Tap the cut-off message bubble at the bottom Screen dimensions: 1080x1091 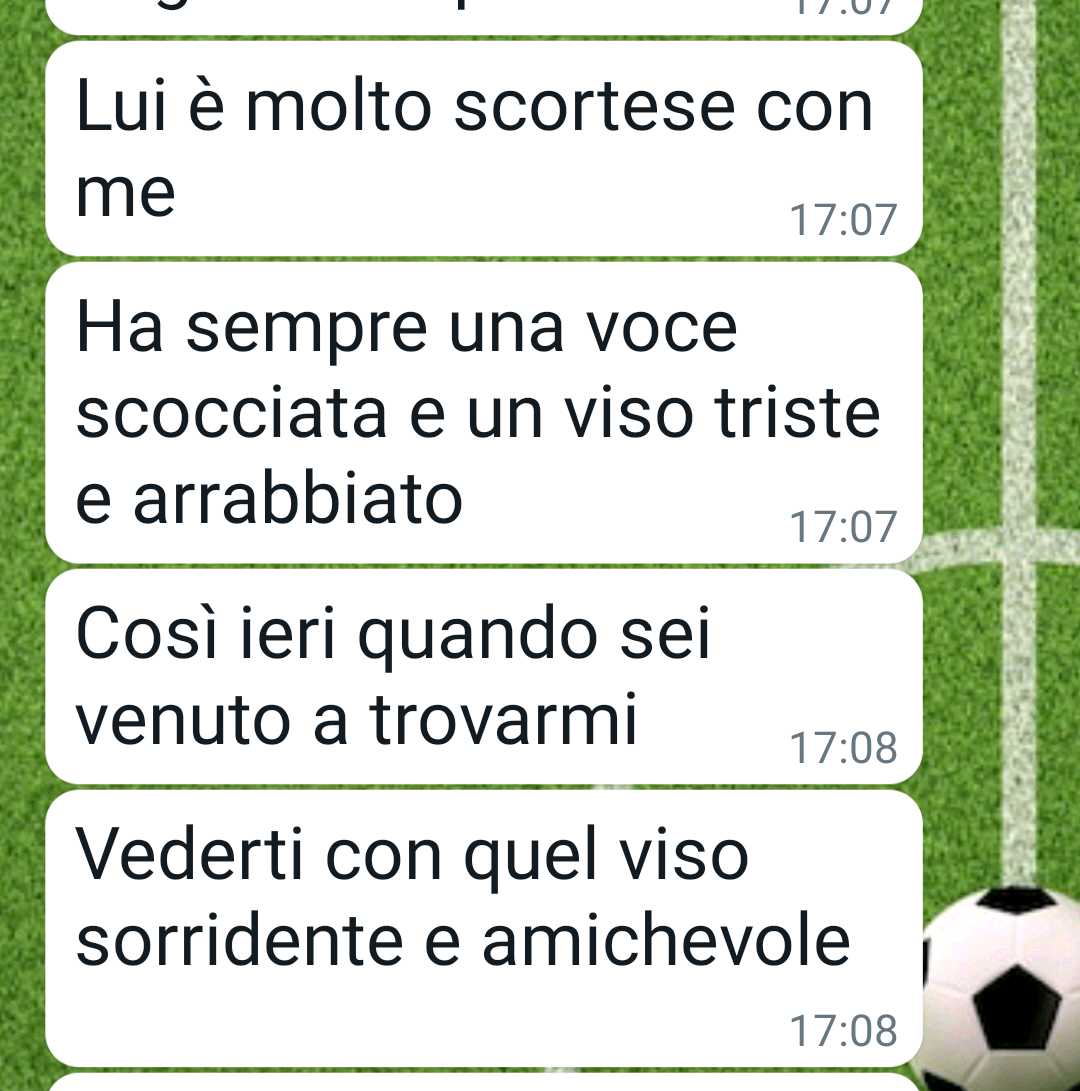(x=484, y=1083)
